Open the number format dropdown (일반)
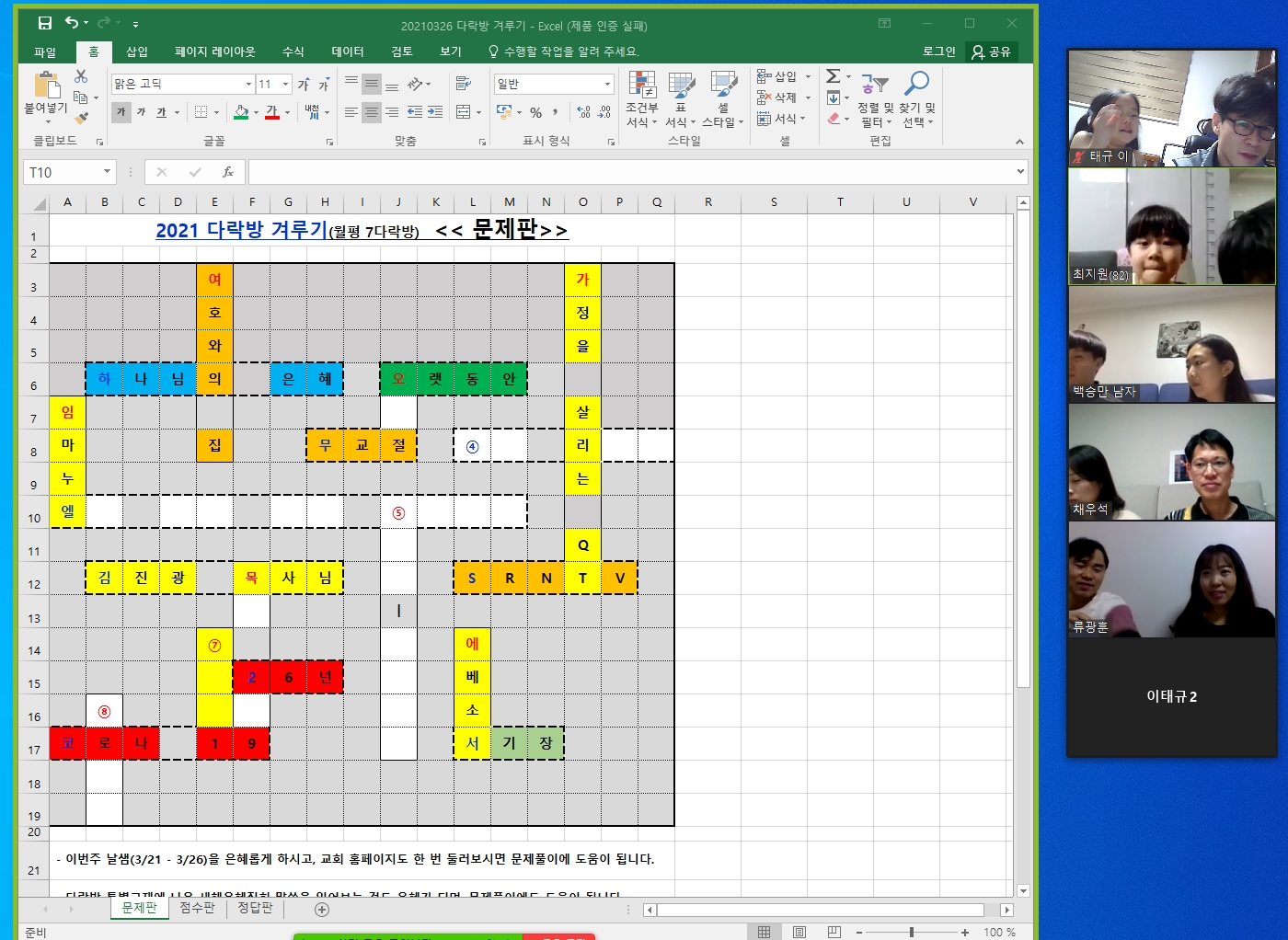 coord(607,84)
